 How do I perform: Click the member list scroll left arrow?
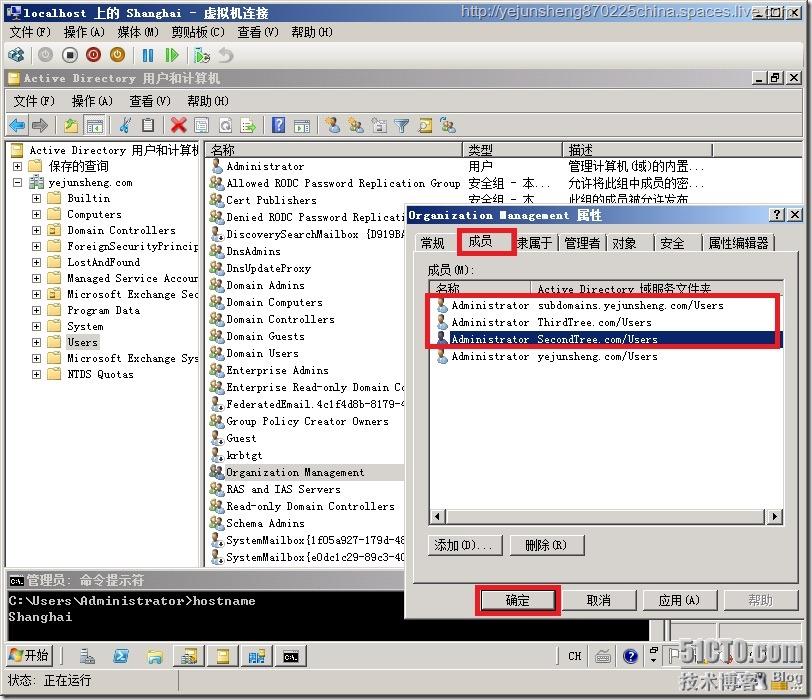(438, 516)
